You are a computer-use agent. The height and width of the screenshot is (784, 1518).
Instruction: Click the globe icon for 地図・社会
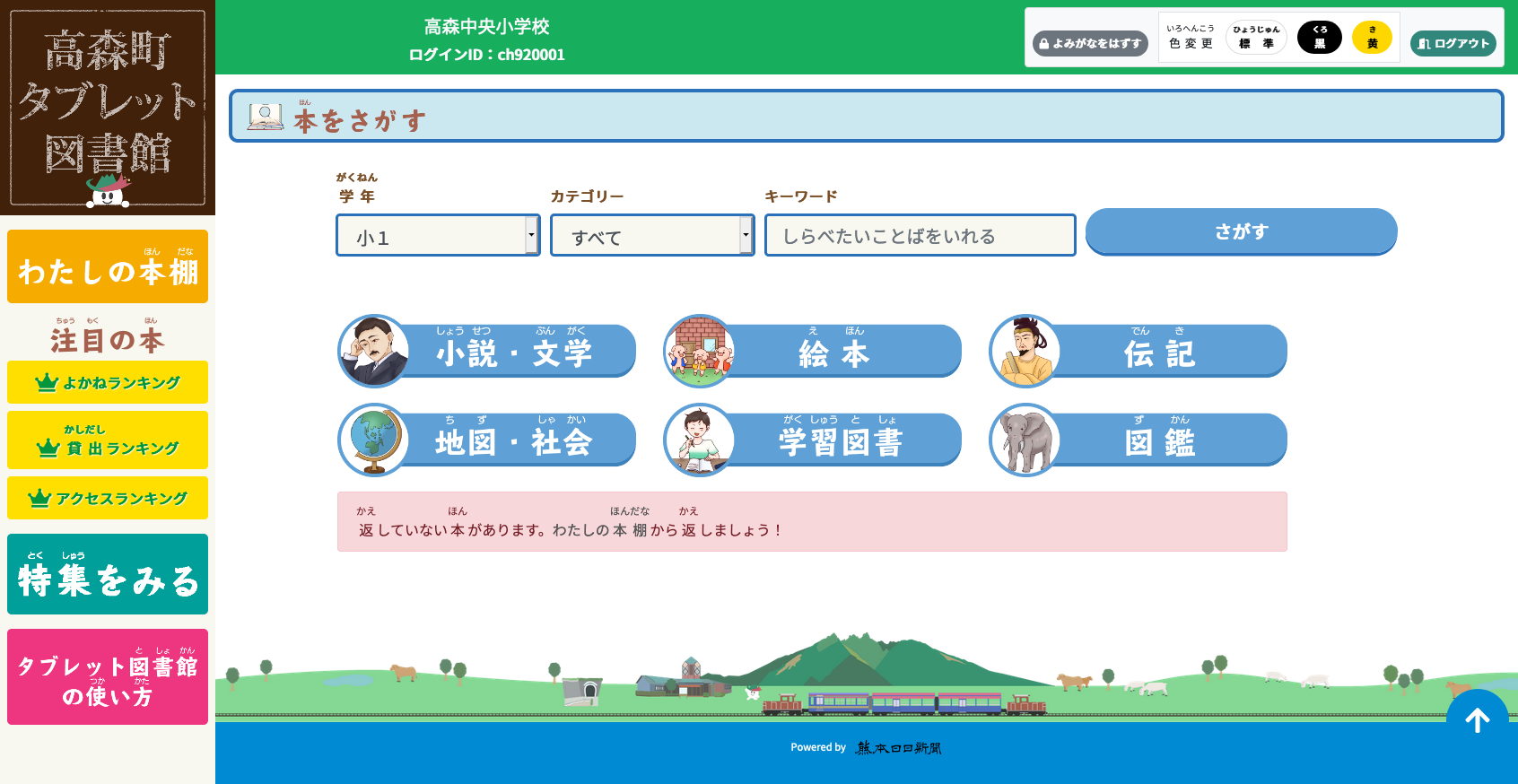coord(374,440)
